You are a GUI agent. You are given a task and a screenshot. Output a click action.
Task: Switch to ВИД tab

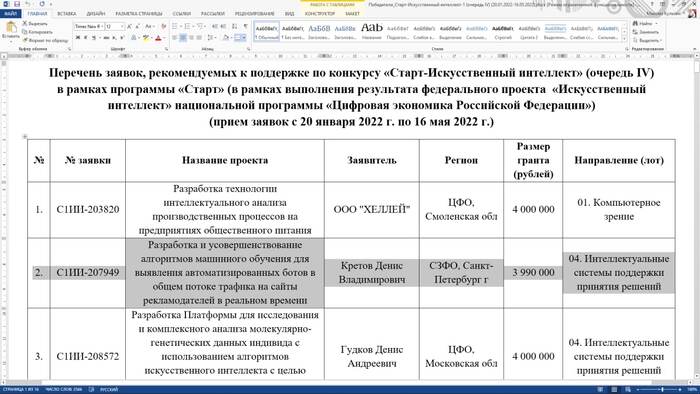click(x=289, y=14)
